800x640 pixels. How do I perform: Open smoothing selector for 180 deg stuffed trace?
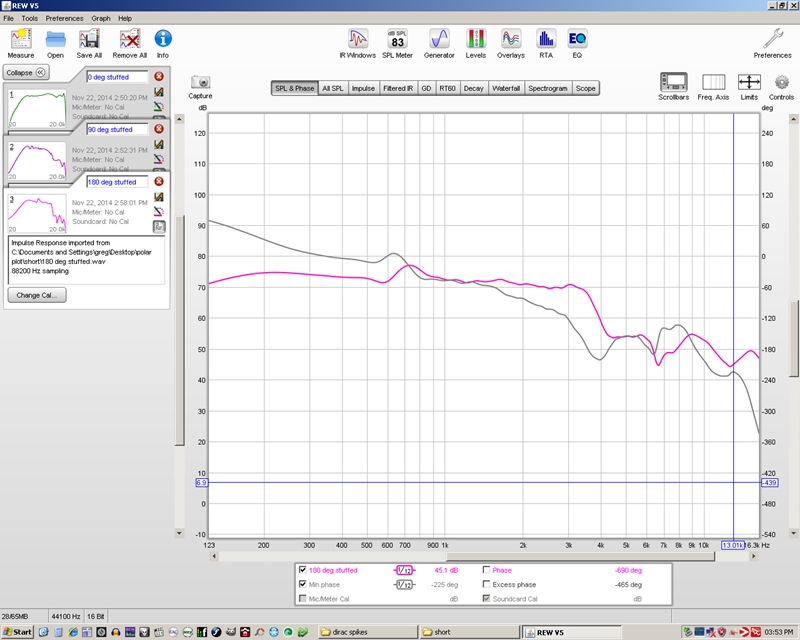[404, 570]
